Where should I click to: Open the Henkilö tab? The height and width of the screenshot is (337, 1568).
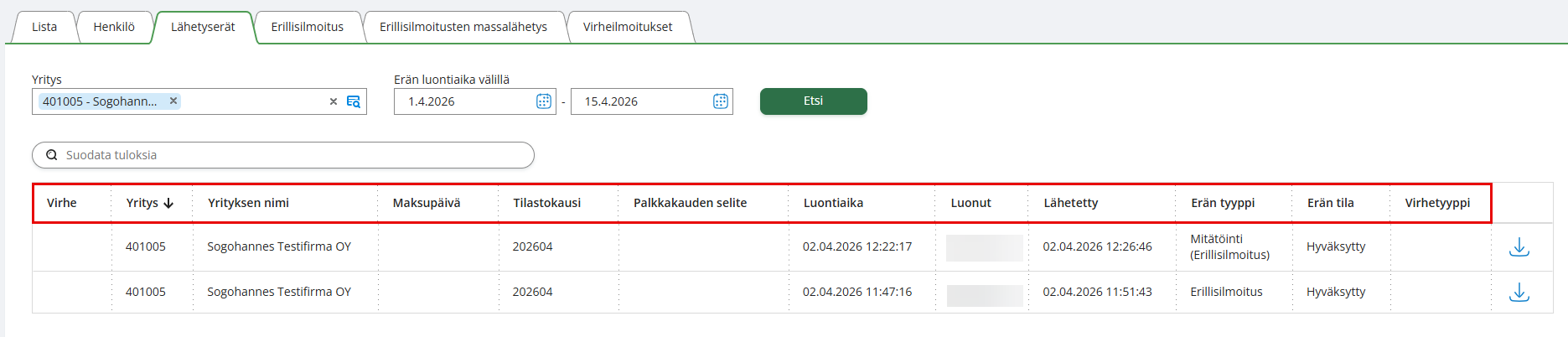click(114, 27)
